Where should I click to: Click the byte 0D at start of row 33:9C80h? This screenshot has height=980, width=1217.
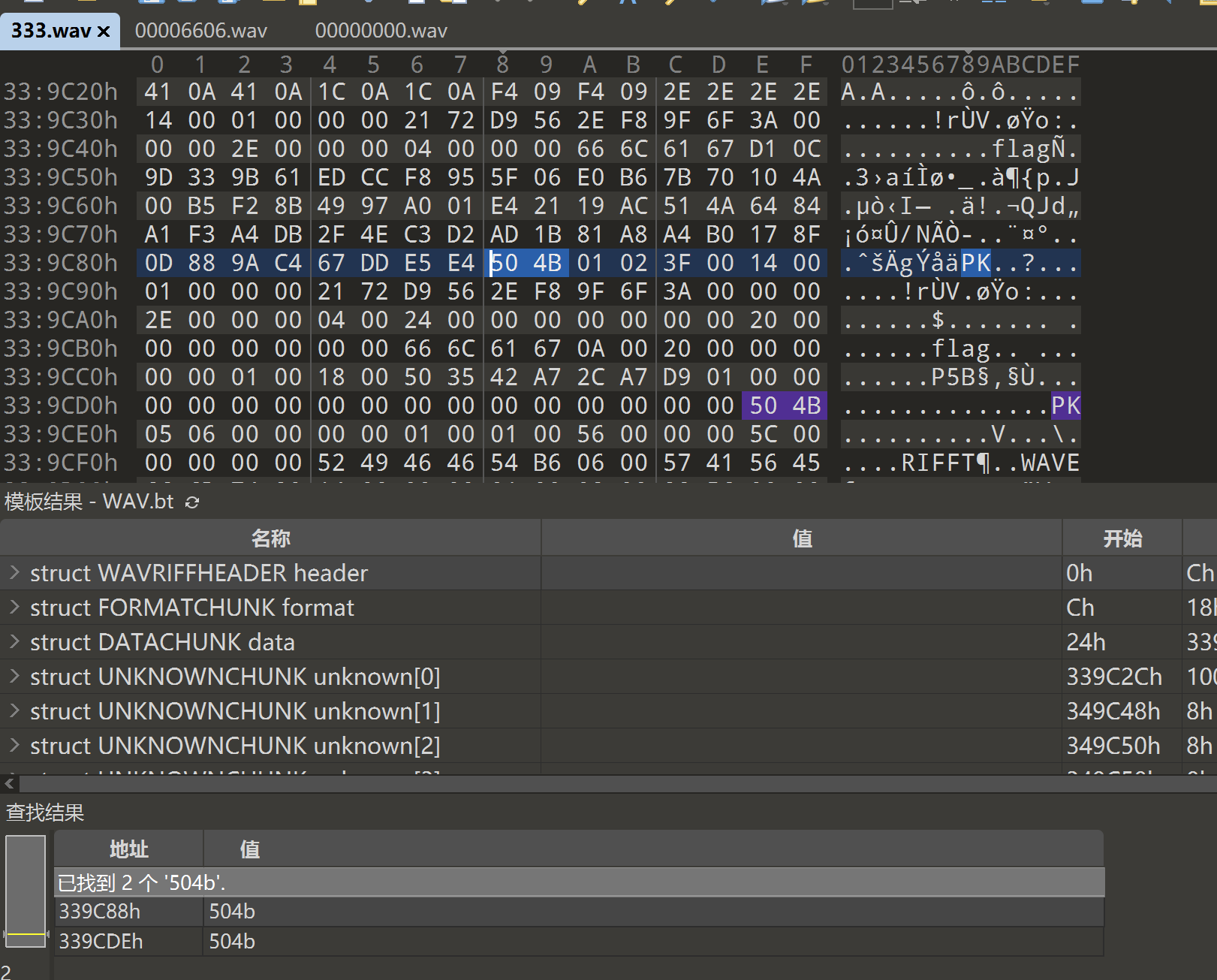point(158,263)
